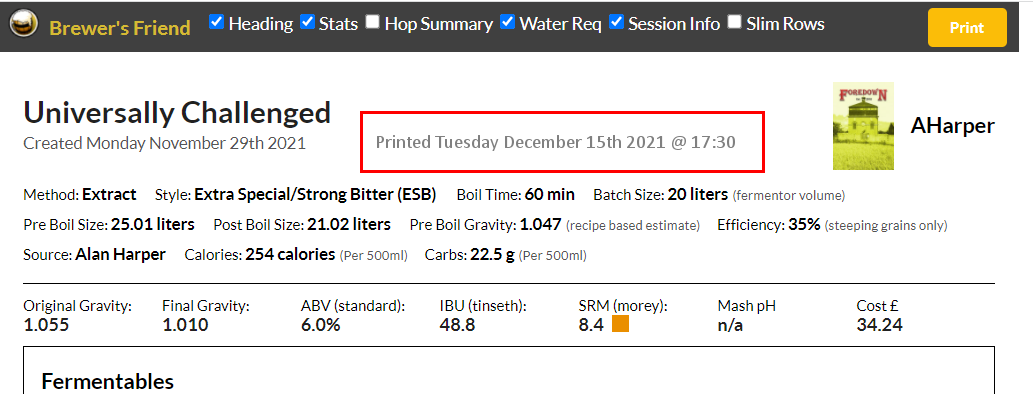The width and height of the screenshot is (1033, 394).
Task: Click the Cost value 34.24
Action: [x=879, y=325]
